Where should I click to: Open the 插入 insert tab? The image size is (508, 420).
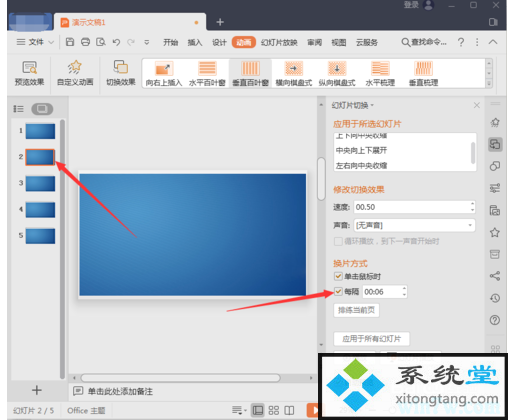point(195,42)
